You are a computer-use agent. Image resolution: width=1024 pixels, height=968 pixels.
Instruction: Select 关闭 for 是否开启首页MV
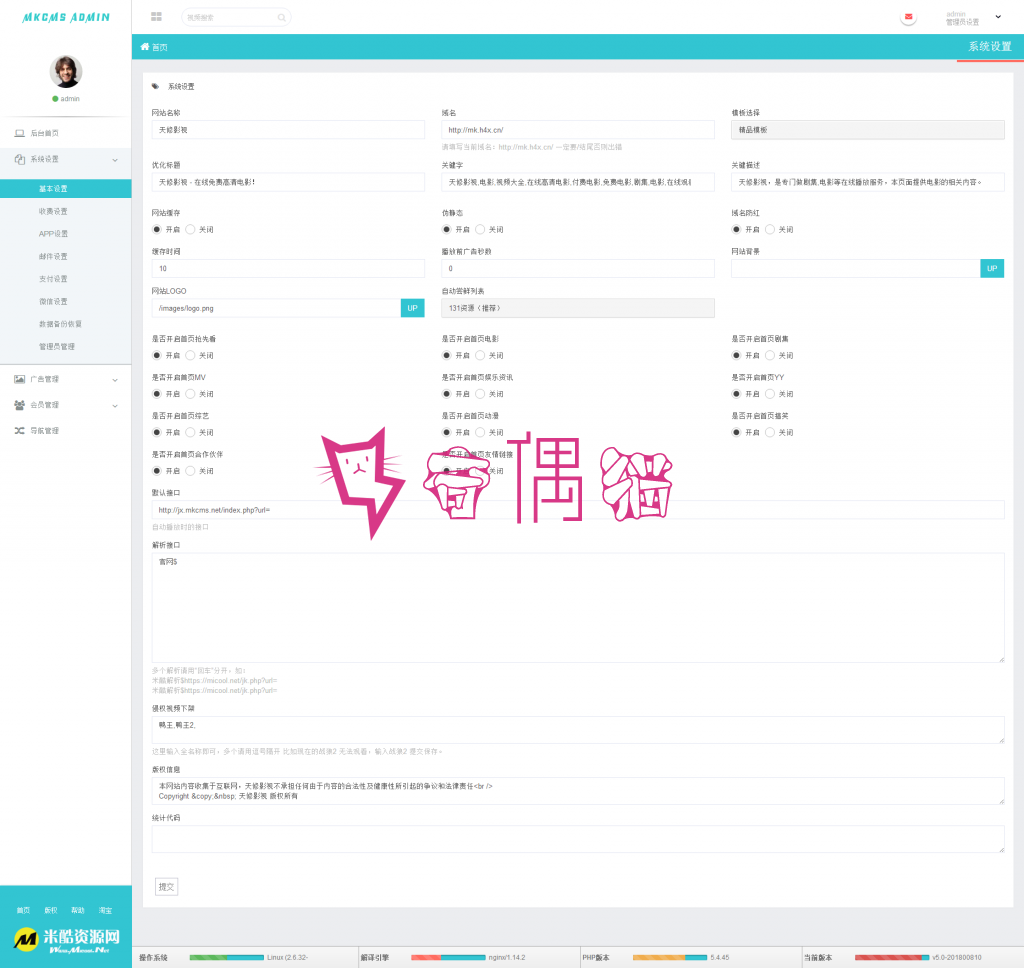coord(190,394)
